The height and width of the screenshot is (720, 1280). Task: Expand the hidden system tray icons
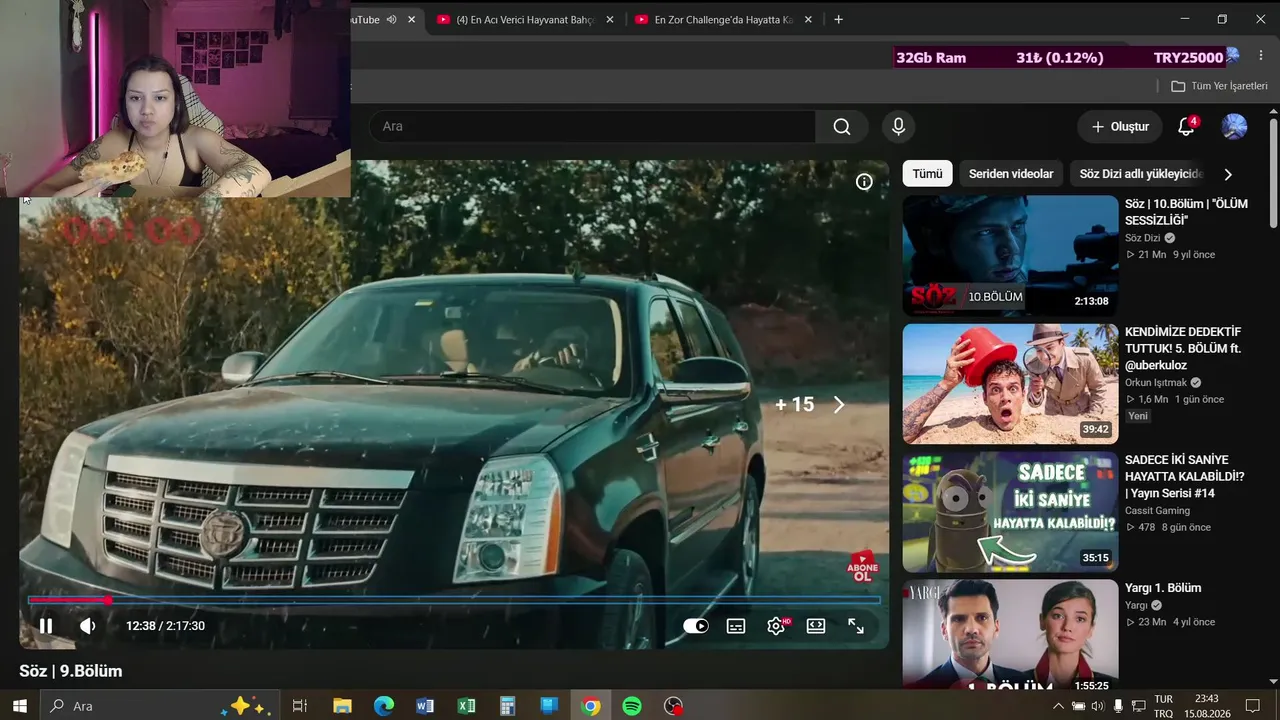[x=1059, y=706]
